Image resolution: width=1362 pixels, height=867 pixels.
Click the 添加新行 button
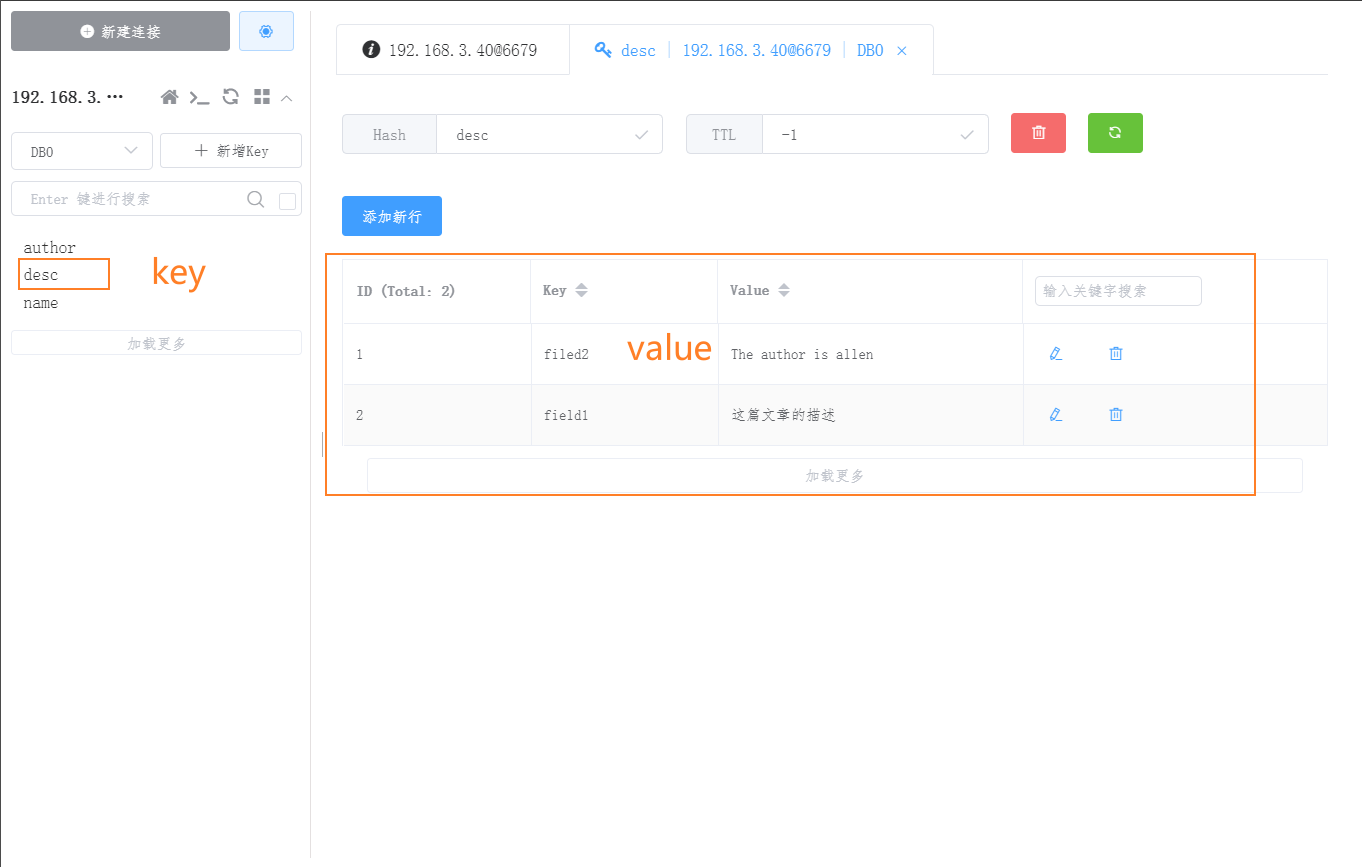pyautogui.click(x=391, y=215)
